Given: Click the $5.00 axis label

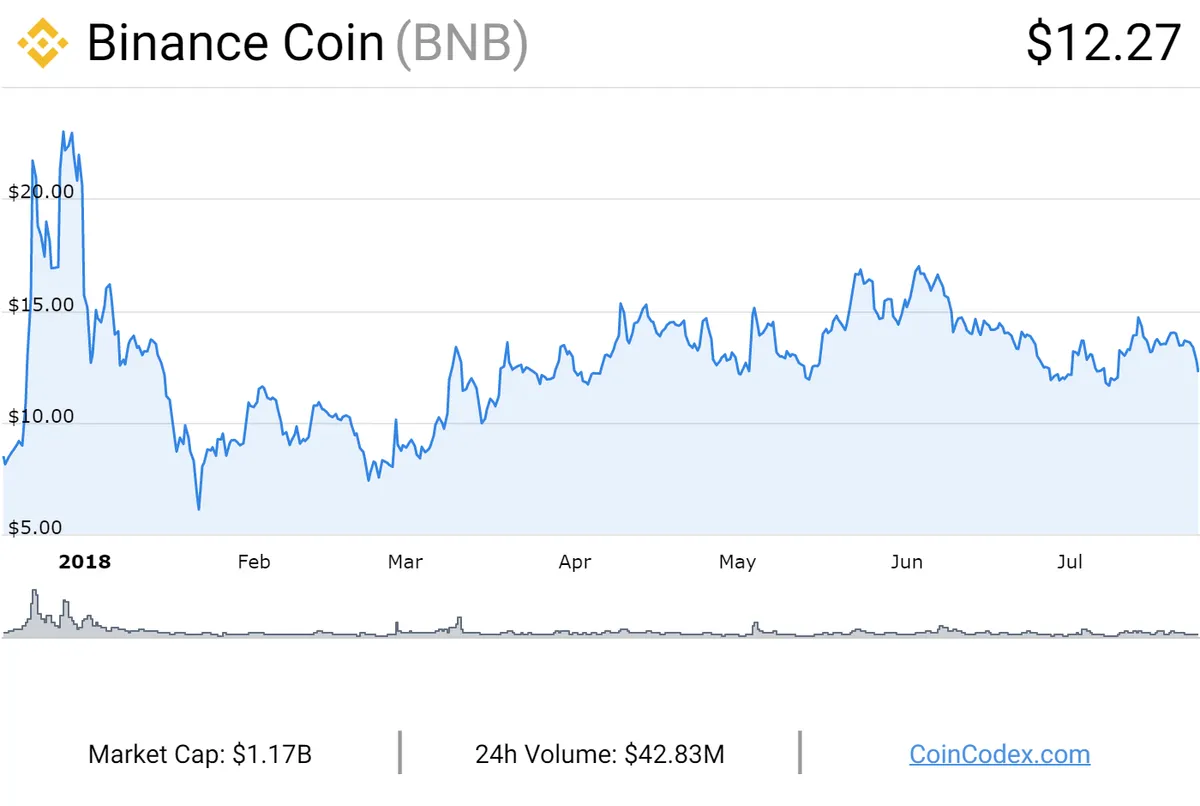Looking at the screenshot, I should 37,527.
